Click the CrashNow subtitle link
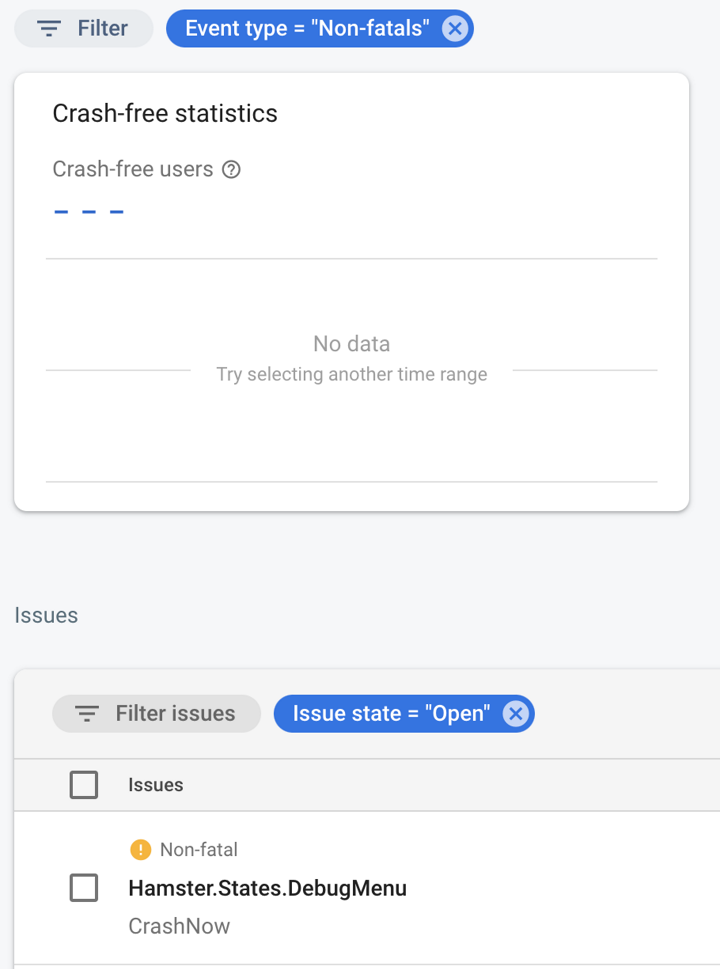This screenshot has height=969, width=720. (x=179, y=926)
